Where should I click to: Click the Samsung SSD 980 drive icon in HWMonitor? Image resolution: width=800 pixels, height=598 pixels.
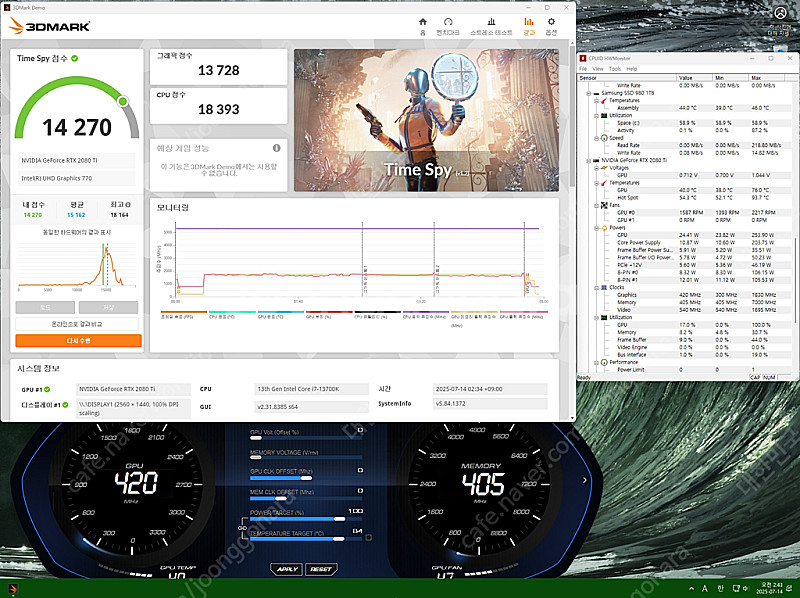[596, 93]
